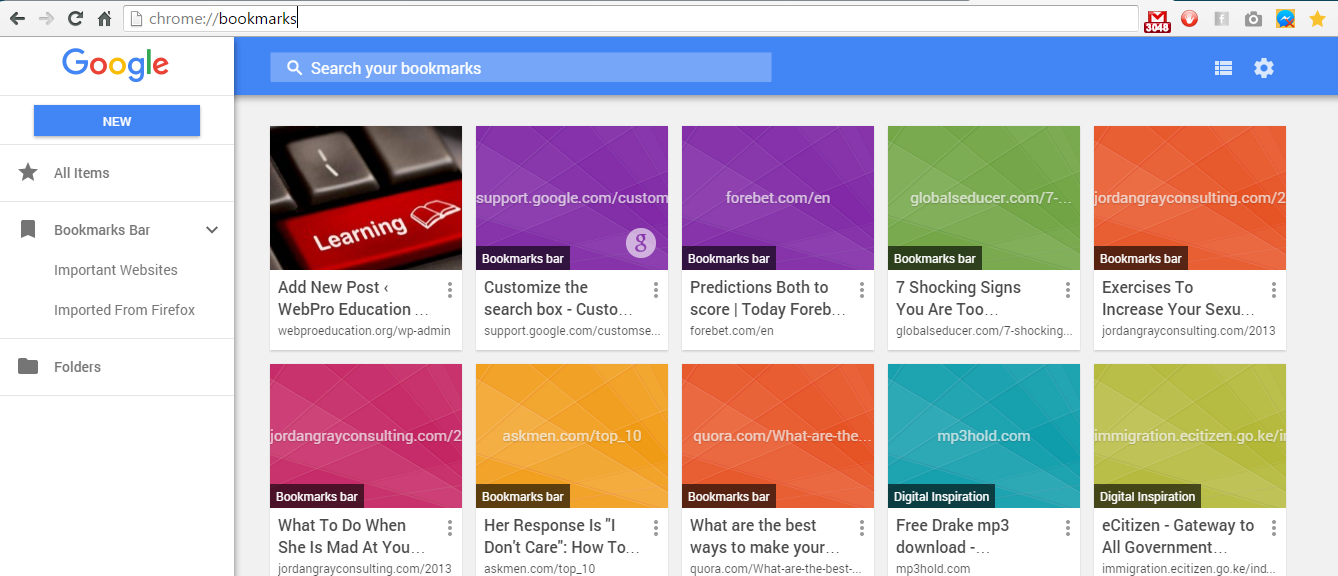Open the mp3hold.com teal thumbnail
The width and height of the screenshot is (1338, 576).
point(984,436)
